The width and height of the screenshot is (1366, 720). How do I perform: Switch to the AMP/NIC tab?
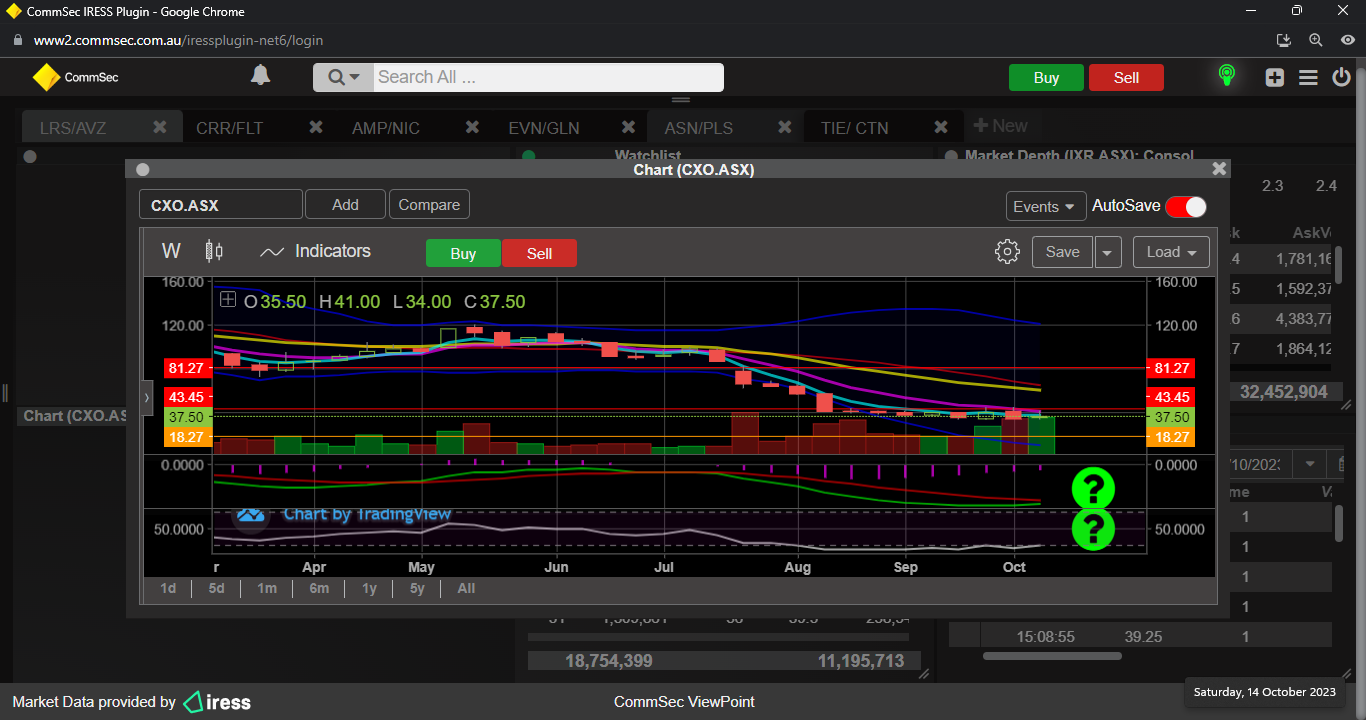tap(386, 128)
